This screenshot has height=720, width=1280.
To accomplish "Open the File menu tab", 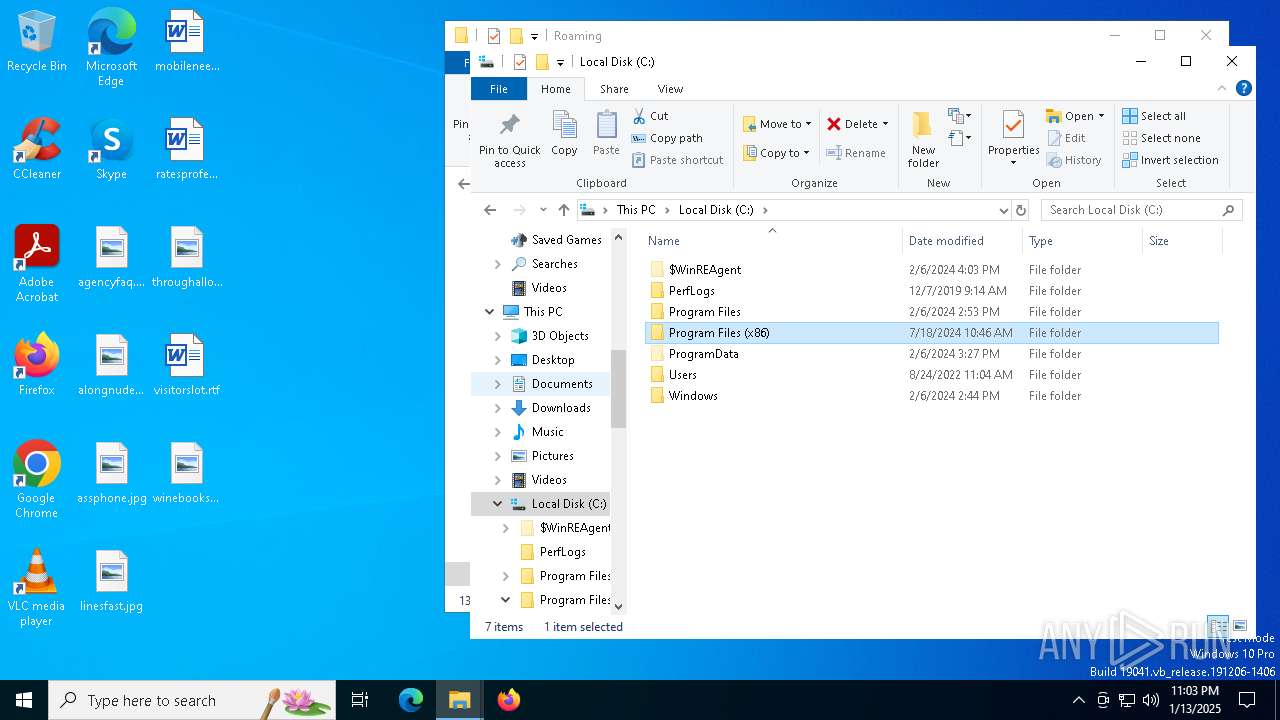I will tap(498, 89).
